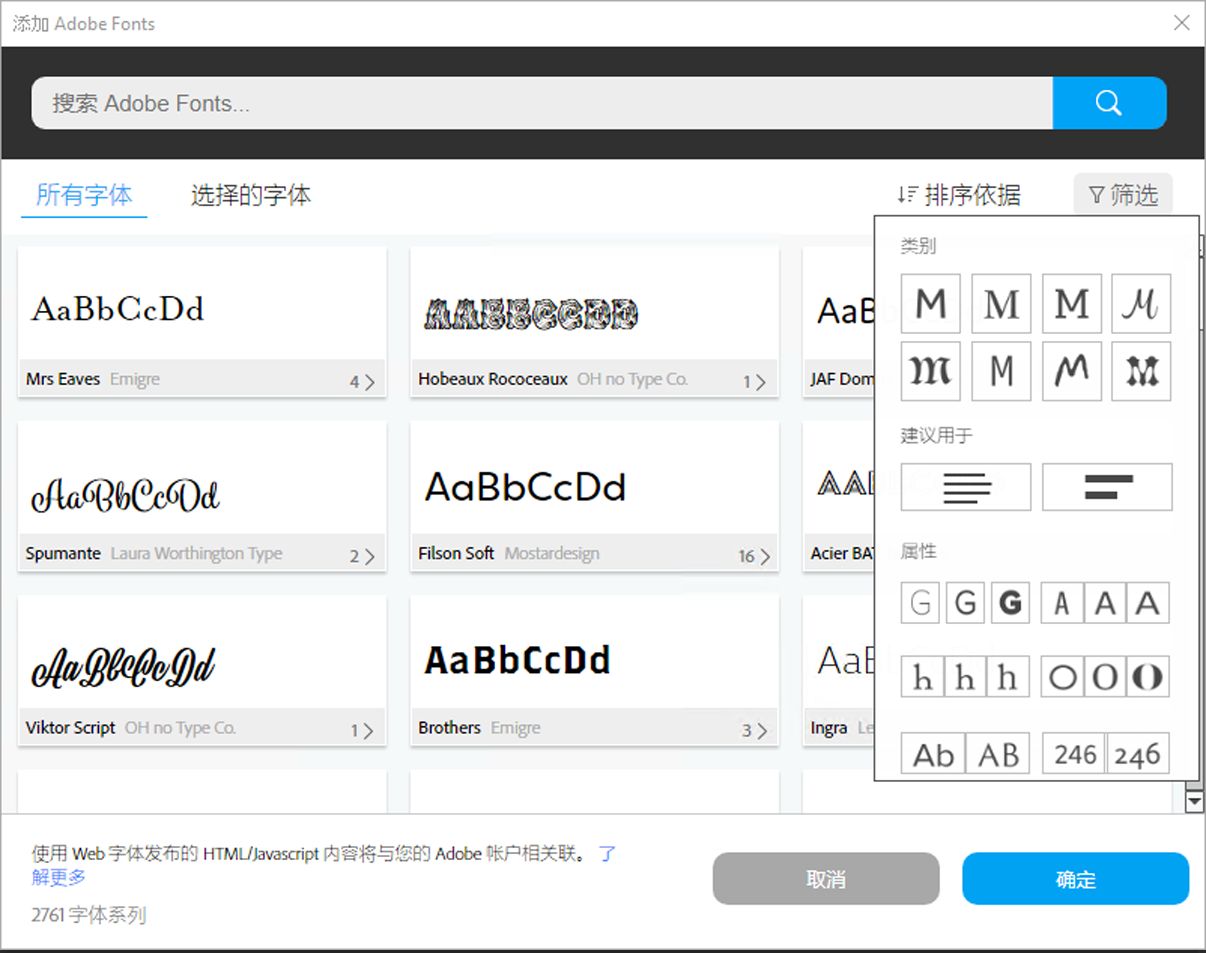Filter by the bold weight icon
This screenshot has height=953, width=1206.
pos(1010,602)
